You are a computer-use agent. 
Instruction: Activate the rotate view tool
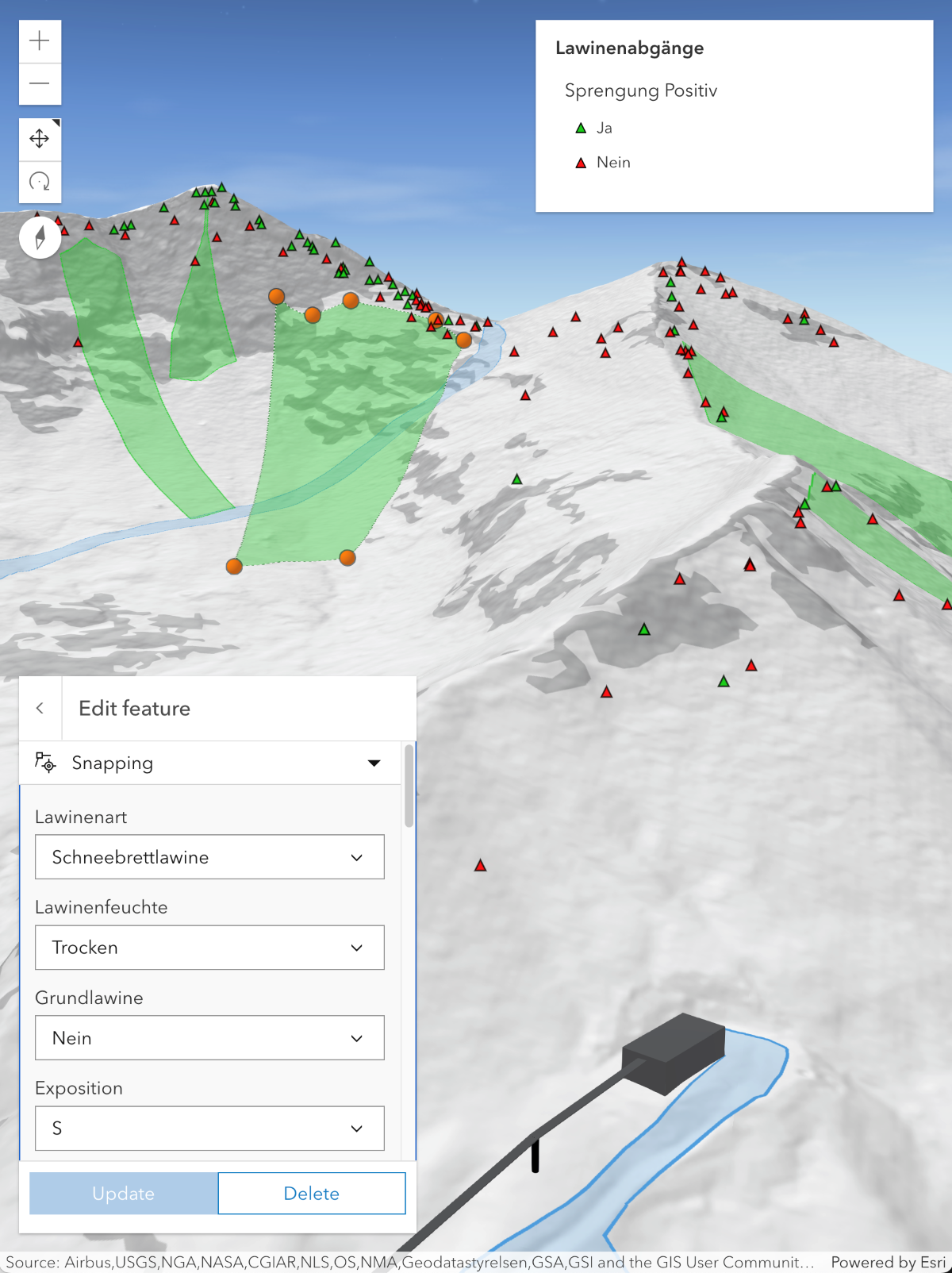[x=40, y=182]
